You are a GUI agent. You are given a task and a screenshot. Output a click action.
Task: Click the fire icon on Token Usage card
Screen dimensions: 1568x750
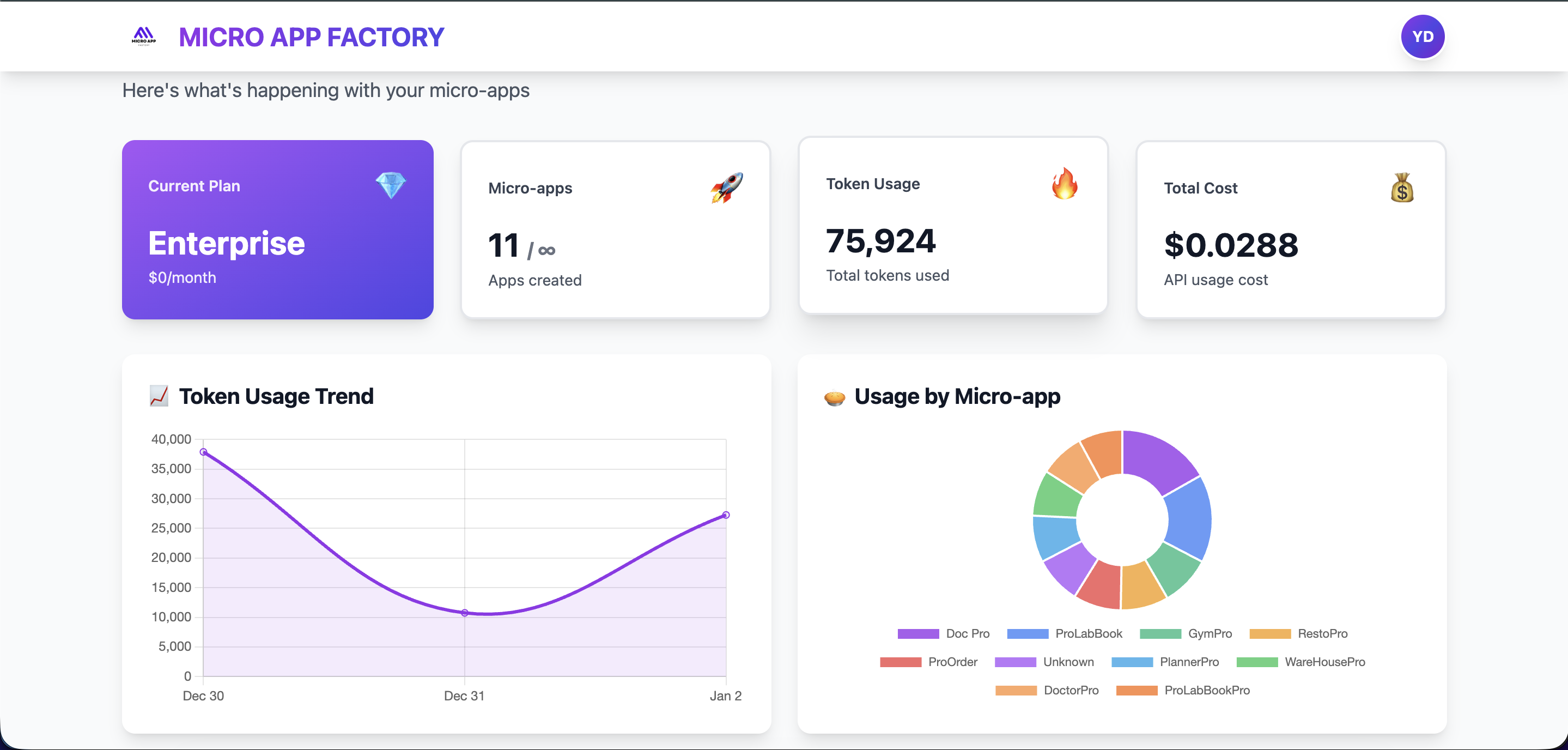pyautogui.click(x=1065, y=184)
